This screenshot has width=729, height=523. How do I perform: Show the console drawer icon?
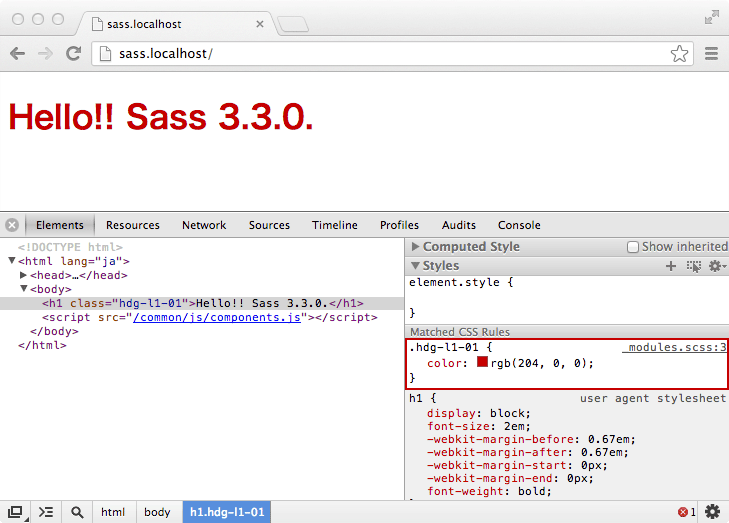click(x=46, y=512)
